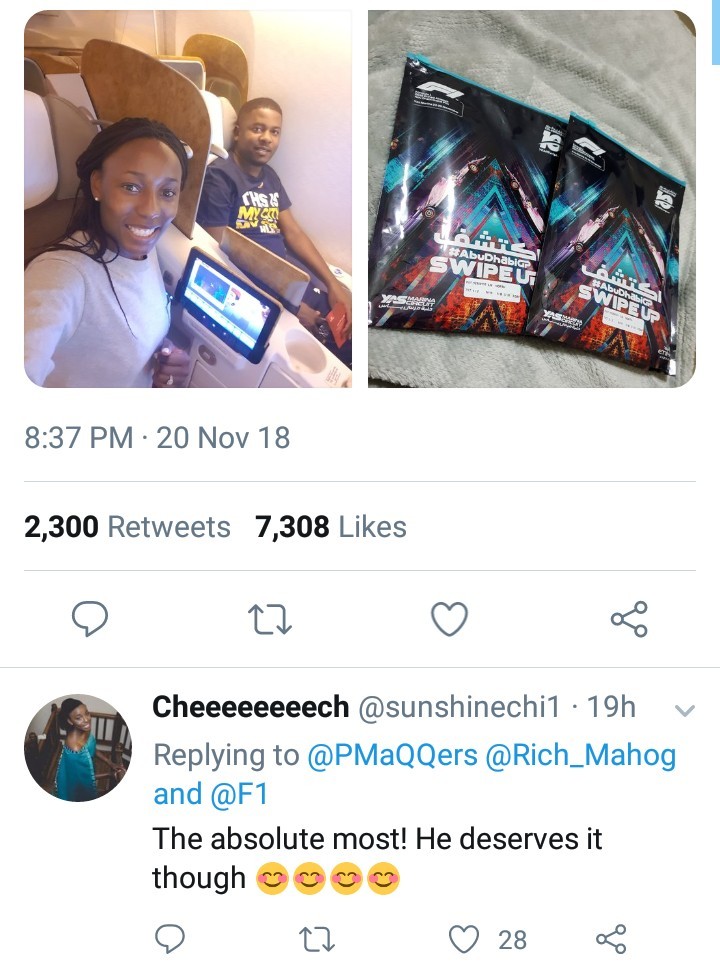This screenshot has width=720, height=978.
Task: View the 7,308 Likes list
Action: (331, 526)
